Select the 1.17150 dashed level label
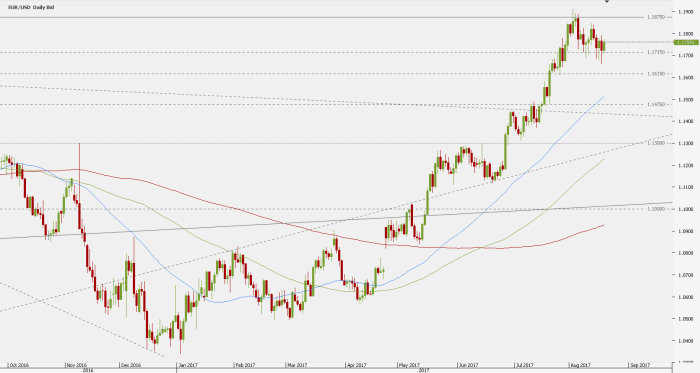This screenshot has width=700, height=373. click(656, 52)
